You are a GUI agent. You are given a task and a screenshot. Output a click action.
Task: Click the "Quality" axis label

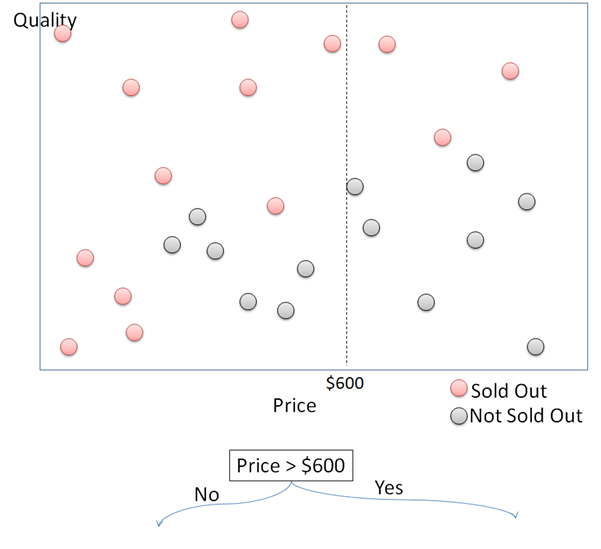45,19
